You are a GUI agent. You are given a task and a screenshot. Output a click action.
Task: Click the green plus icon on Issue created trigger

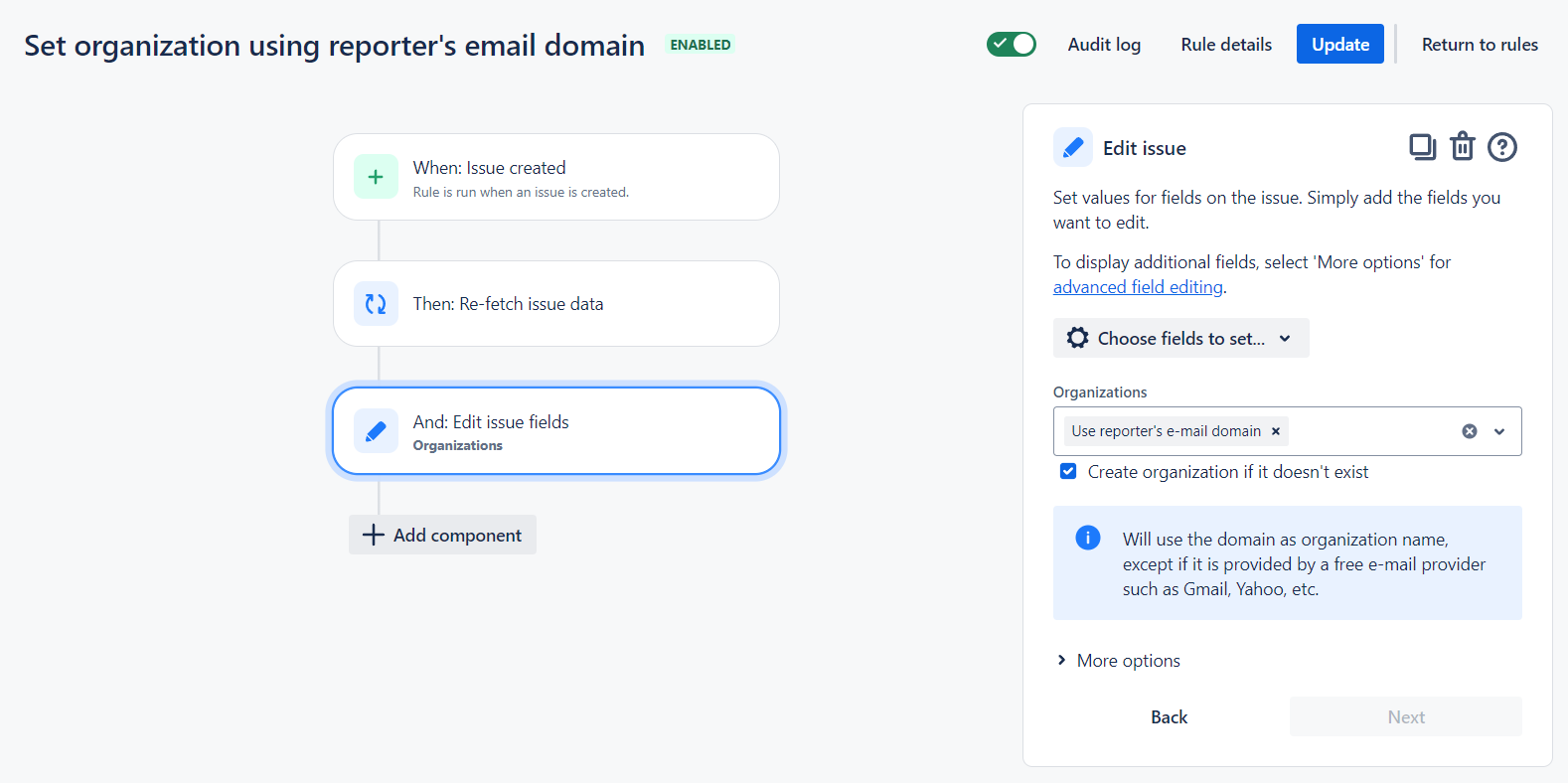coord(376,176)
